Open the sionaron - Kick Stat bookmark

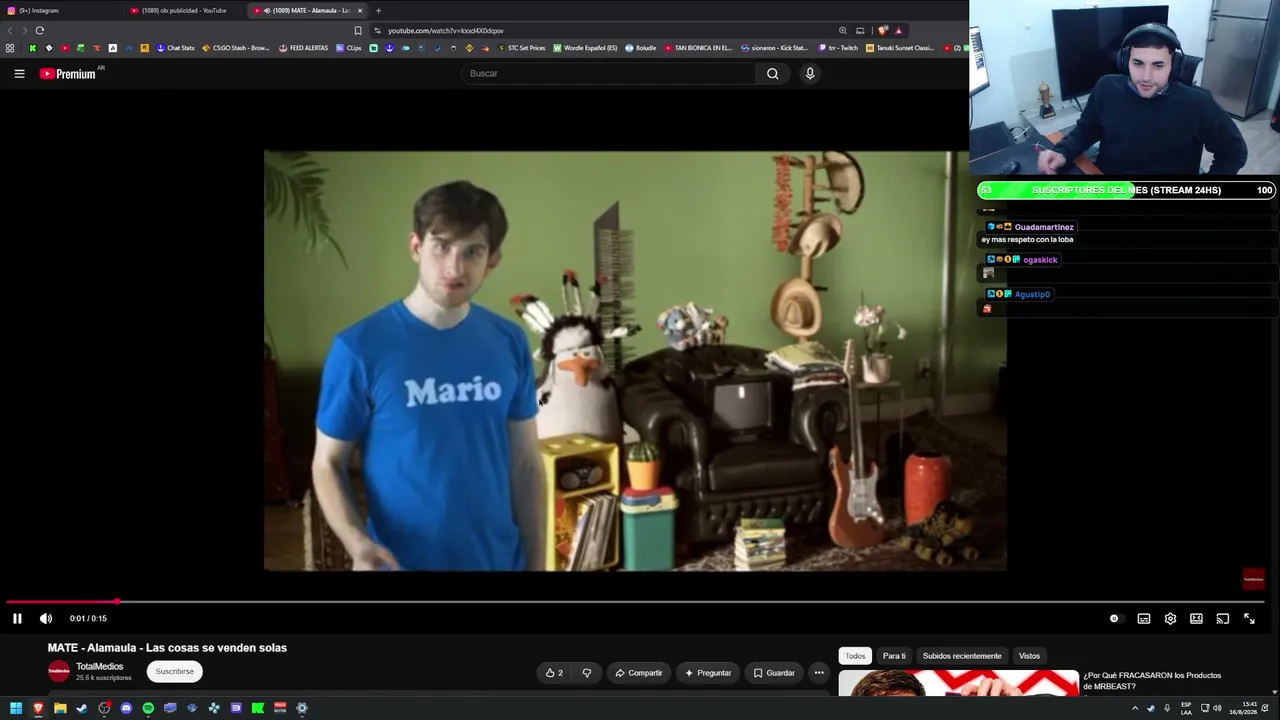point(775,48)
